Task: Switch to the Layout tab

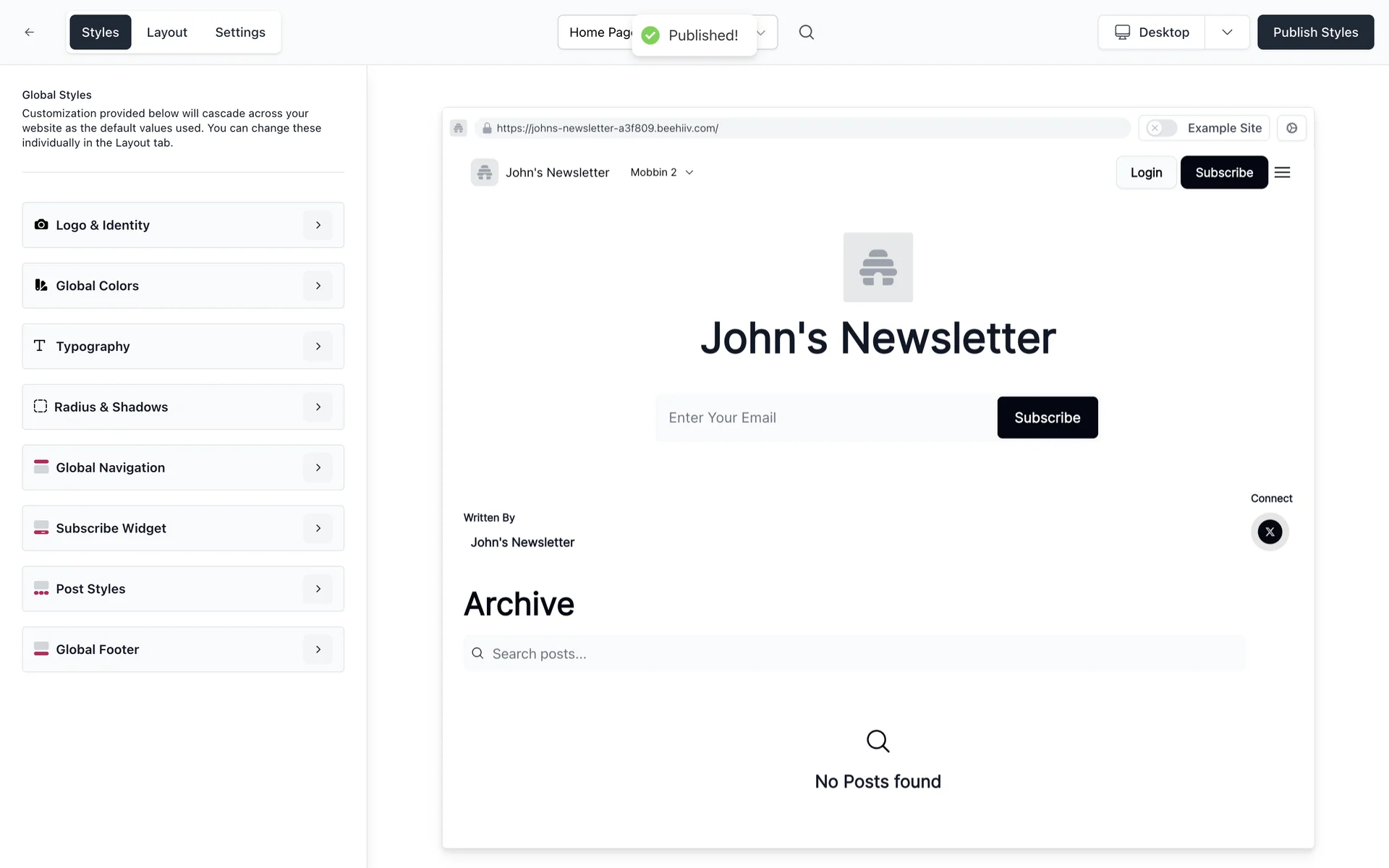Action: (166, 32)
